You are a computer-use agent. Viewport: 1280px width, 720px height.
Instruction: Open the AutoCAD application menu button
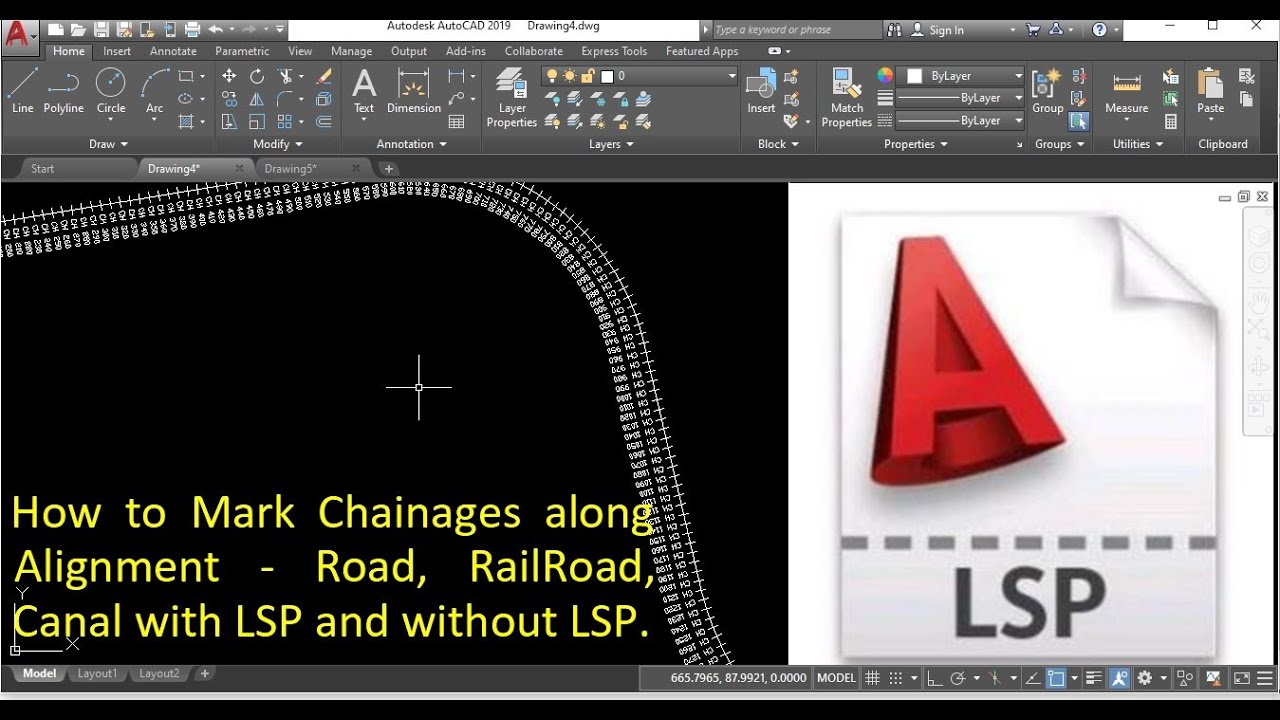tap(19, 36)
